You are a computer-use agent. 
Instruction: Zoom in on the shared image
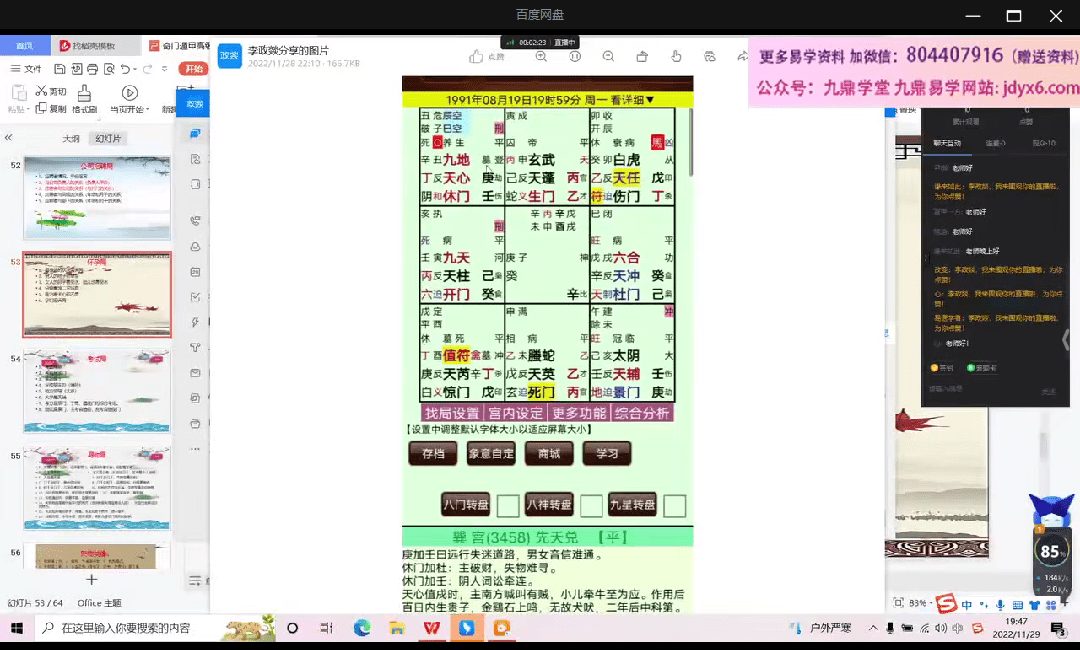pyautogui.click(x=541, y=56)
